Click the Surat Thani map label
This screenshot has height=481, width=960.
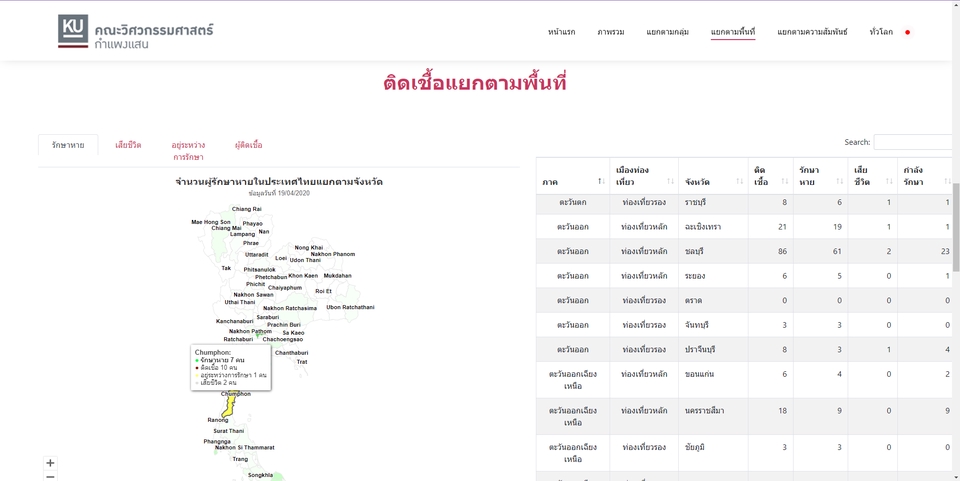tap(228, 431)
